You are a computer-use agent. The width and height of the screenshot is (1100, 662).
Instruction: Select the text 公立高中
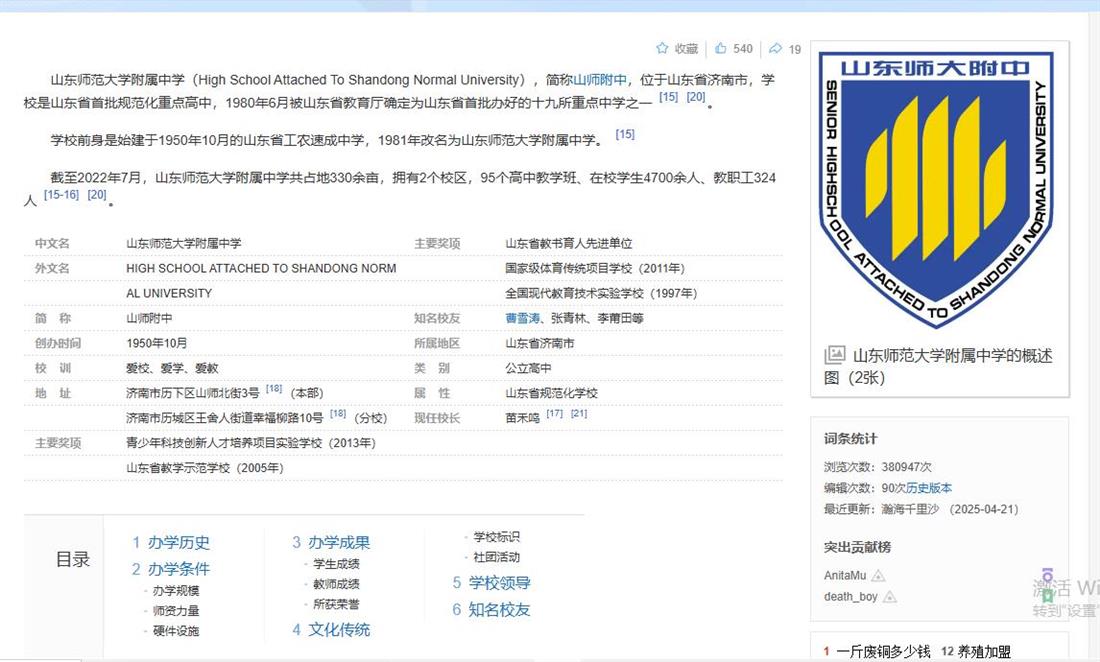(528, 368)
